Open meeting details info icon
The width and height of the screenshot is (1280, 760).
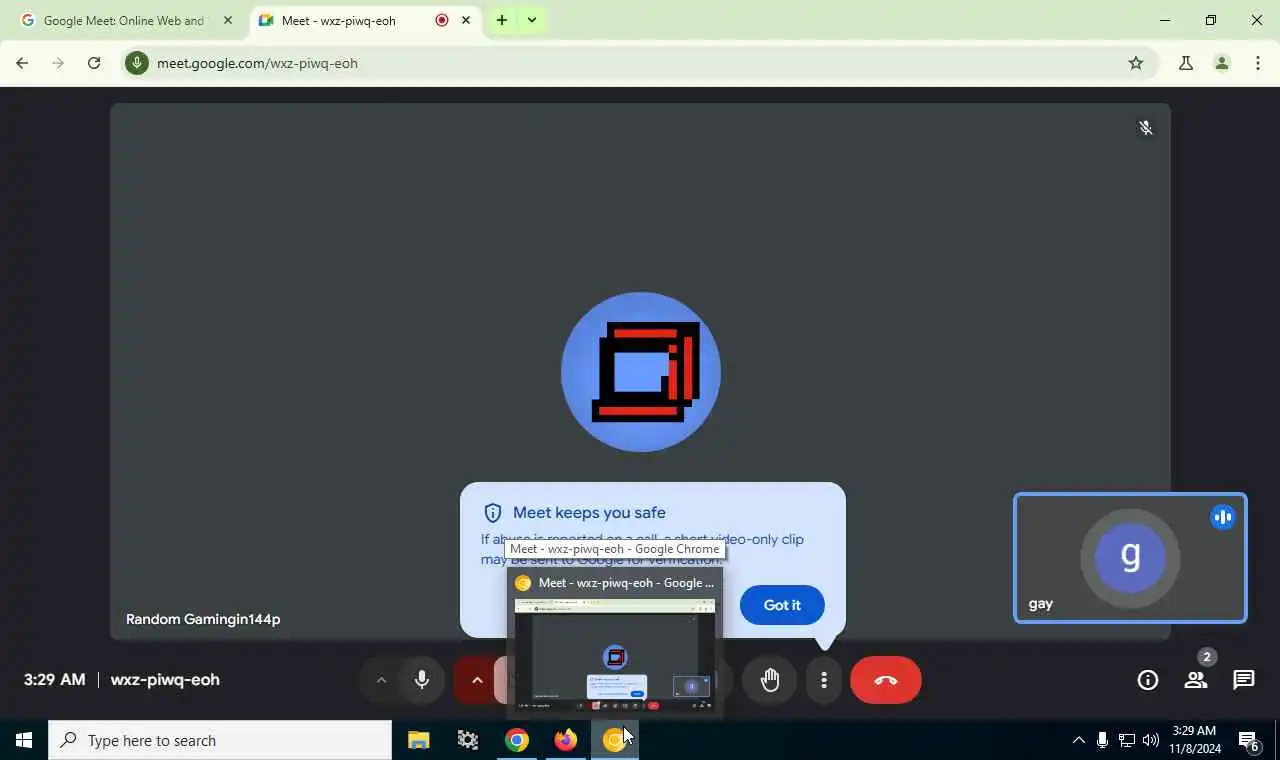(1148, 680)
